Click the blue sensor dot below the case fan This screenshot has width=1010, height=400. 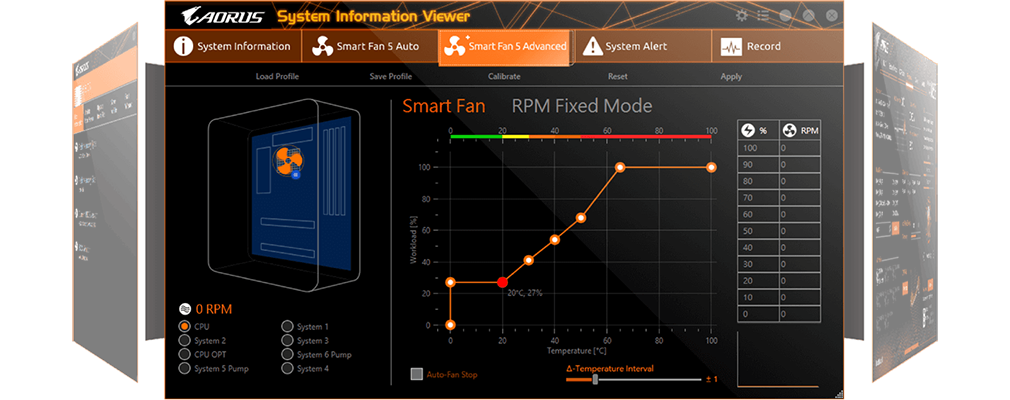pyautogui.click(x=296, y=175)
